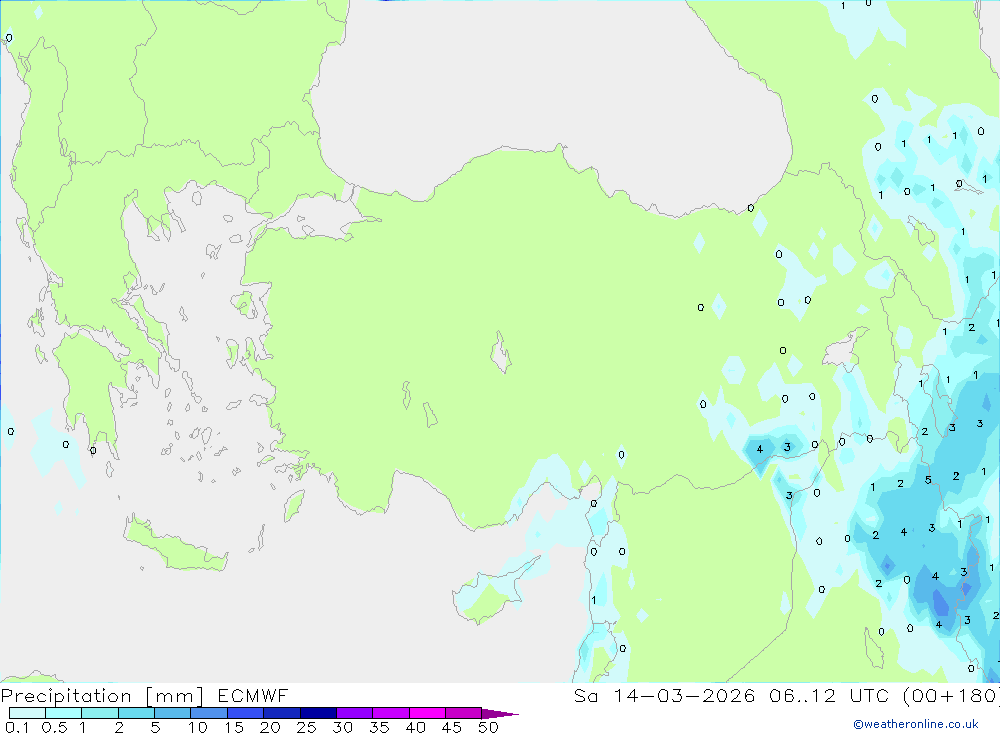Click the "[mm]" unit label
Screen dimensions: 1000x733
[175, 697]
